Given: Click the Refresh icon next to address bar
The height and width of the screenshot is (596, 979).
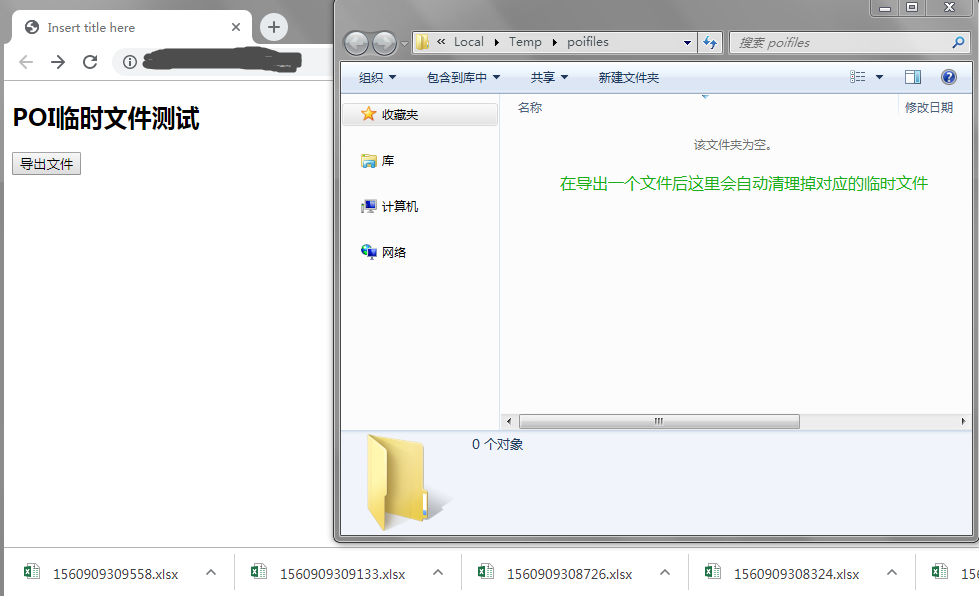Looking at the screenshot, I should tap(709, 42).
